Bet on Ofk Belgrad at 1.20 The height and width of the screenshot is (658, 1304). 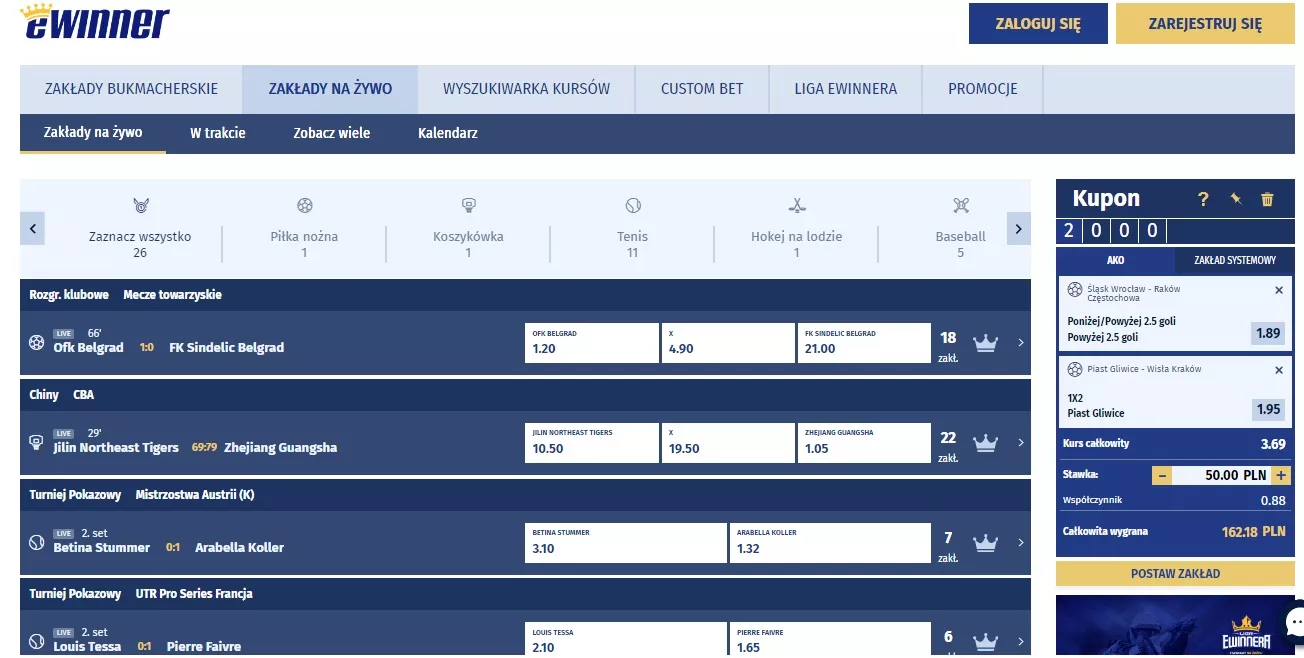[591, 343]
